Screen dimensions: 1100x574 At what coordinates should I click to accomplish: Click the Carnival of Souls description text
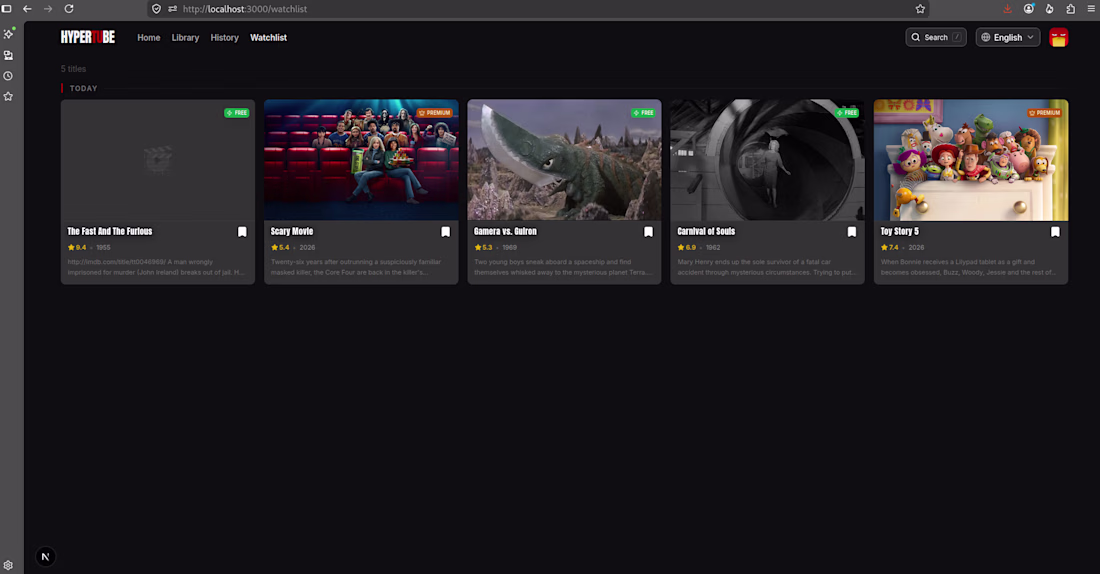click(x=766, y=267)
